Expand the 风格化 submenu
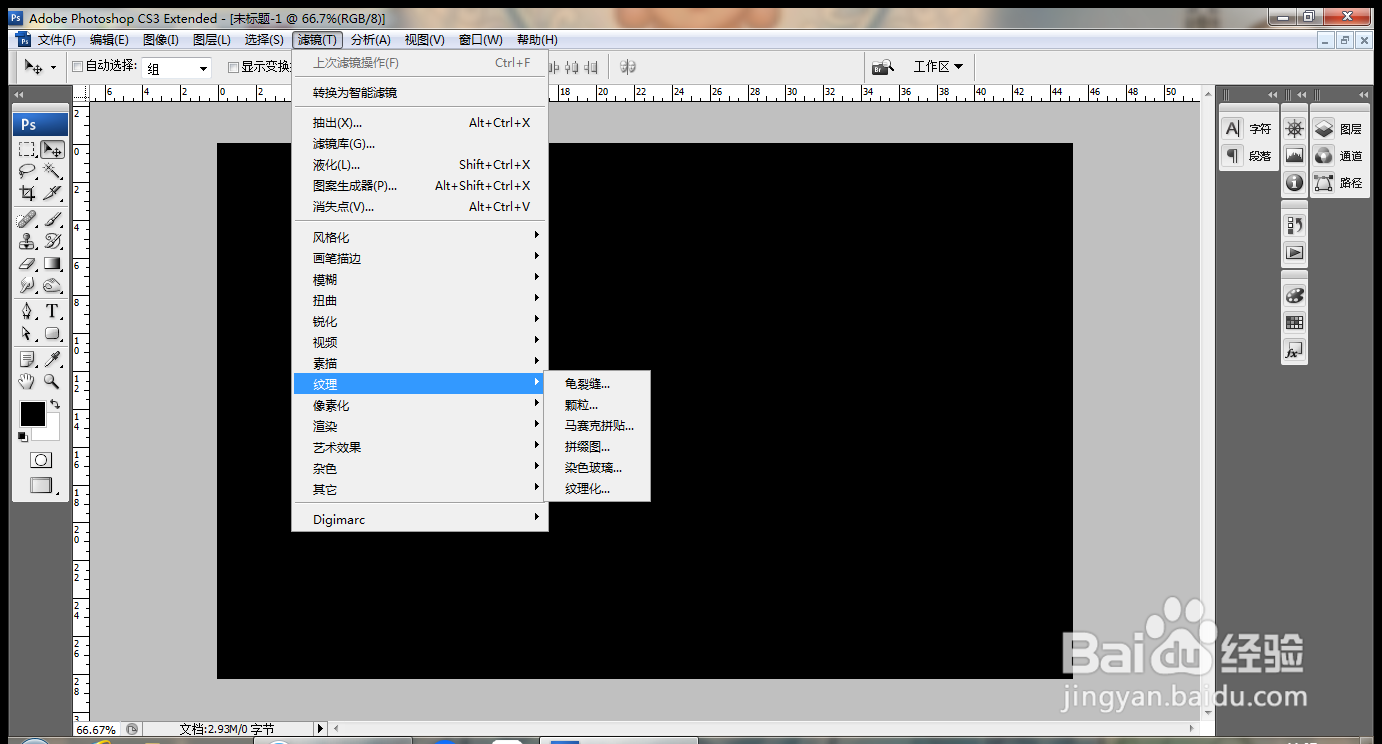Image resolution: width=1382 pixels, height=744 pixels. (x=420, y=237)
